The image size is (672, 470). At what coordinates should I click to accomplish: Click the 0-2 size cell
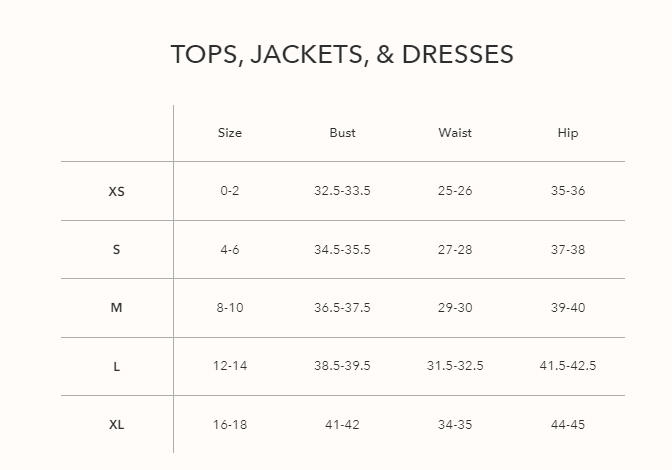(x=230, y=191)
